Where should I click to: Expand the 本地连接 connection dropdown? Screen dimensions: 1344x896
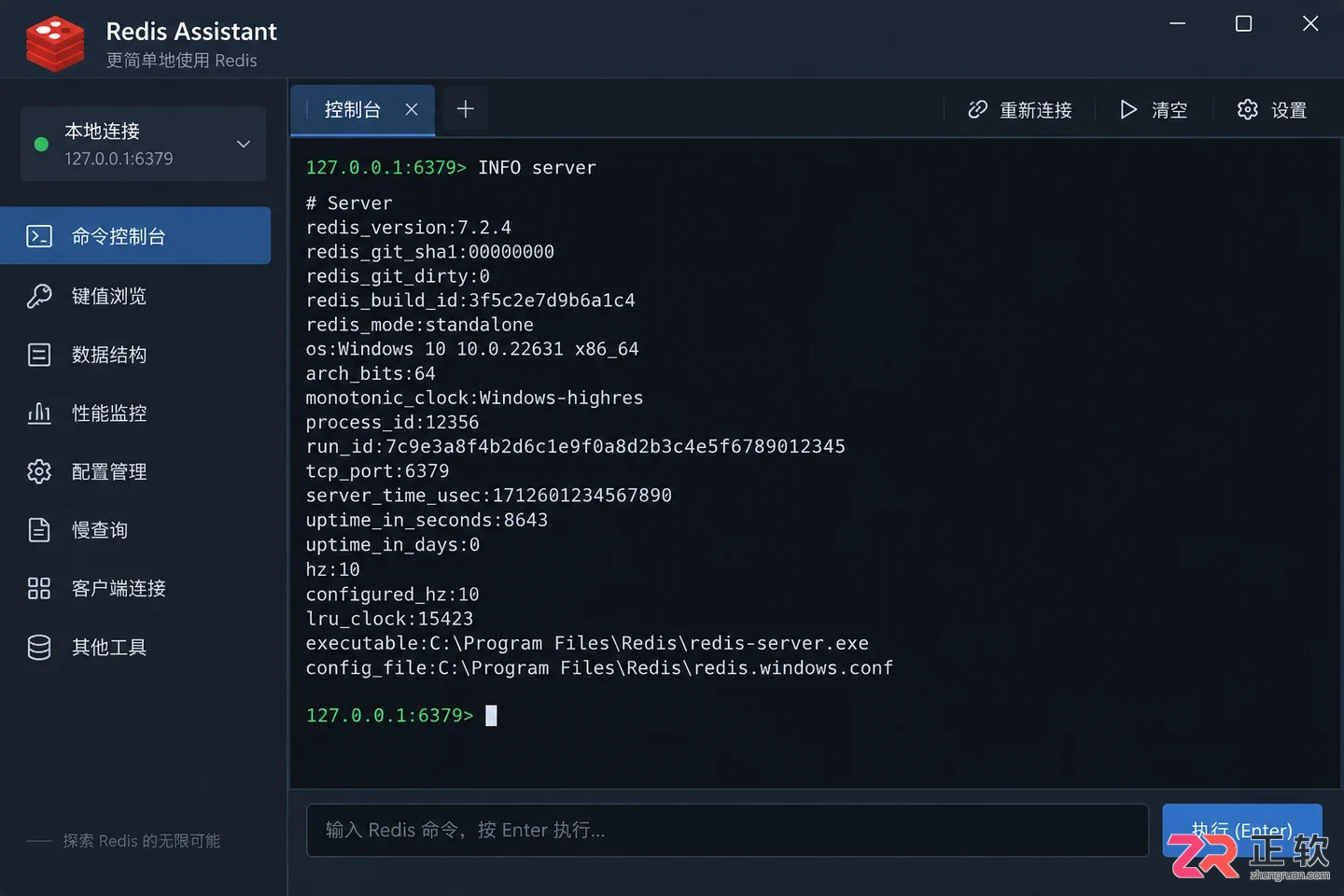244,144
